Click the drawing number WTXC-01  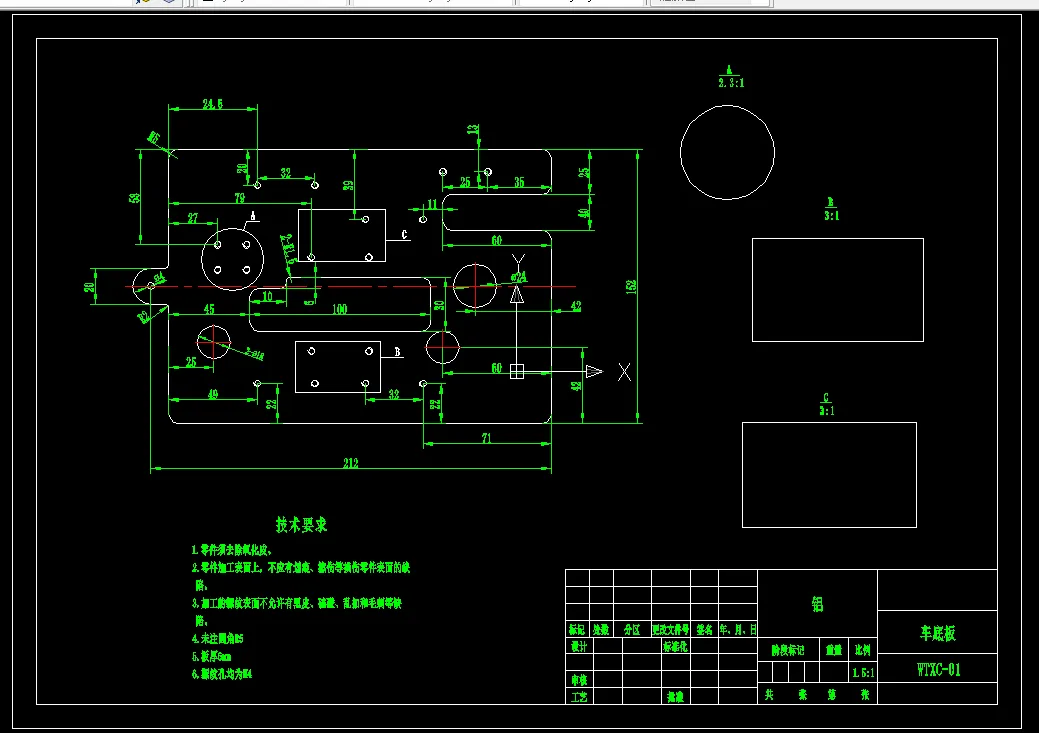pyautogui.click(x=938, y=669)
